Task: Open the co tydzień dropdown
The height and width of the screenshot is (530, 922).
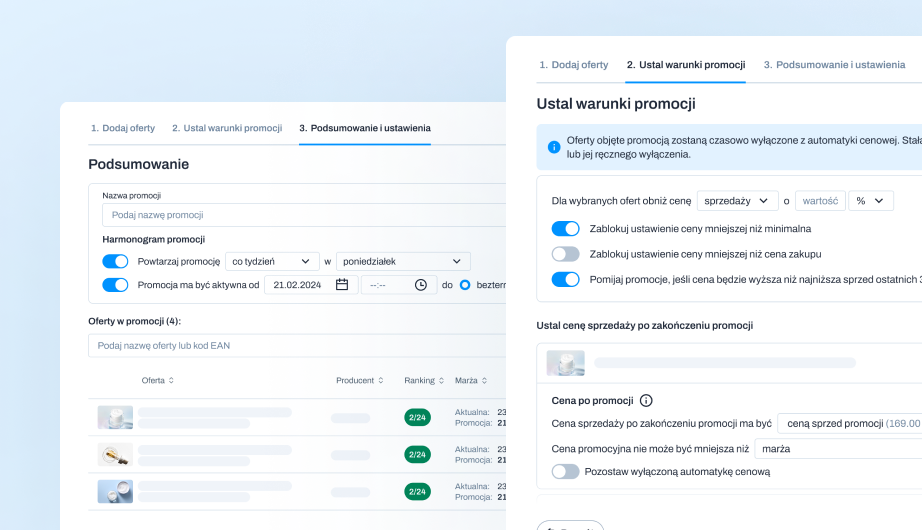Action: tap(272, 261)
